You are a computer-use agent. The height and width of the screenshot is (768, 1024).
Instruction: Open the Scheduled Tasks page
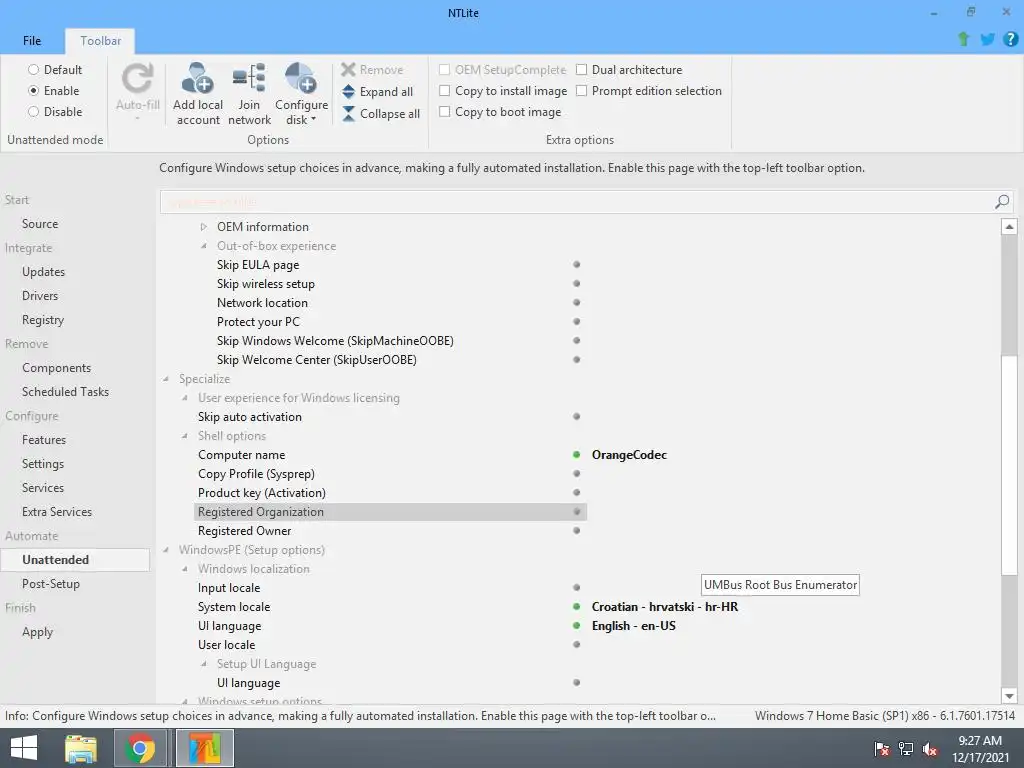click(x=65, y=392)
